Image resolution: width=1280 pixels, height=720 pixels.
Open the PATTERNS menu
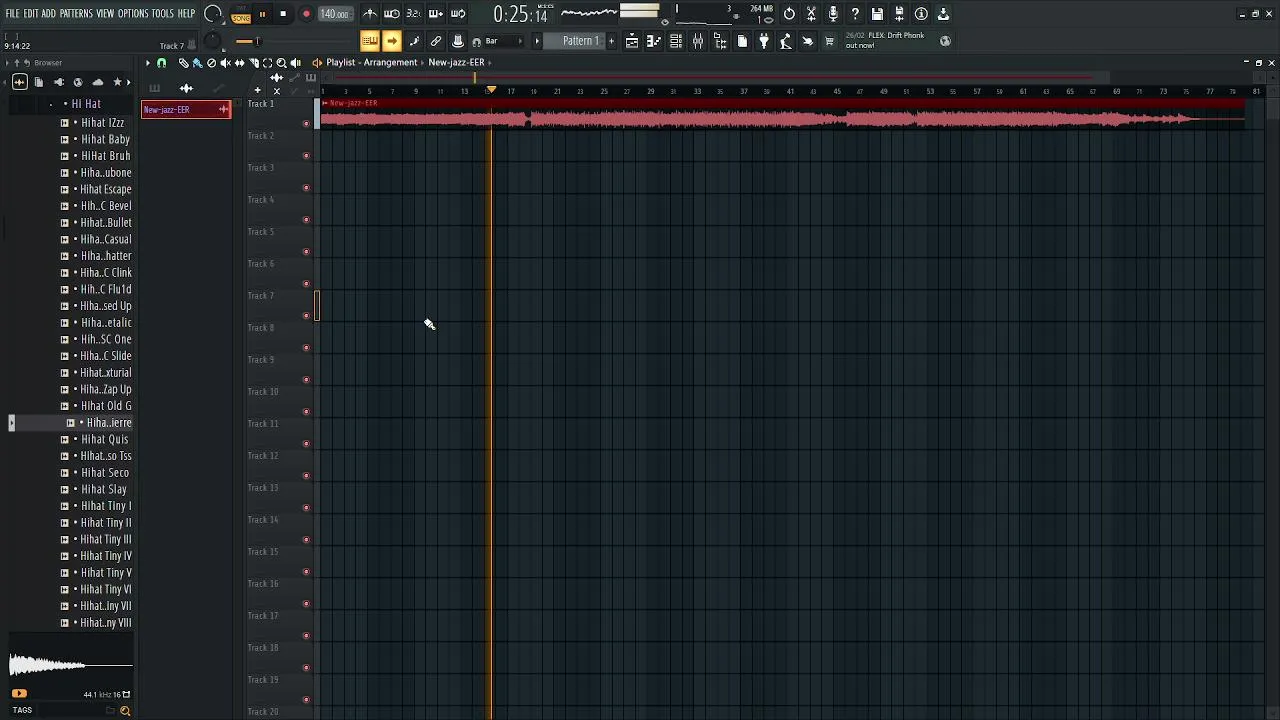click(x=76, y=14)
